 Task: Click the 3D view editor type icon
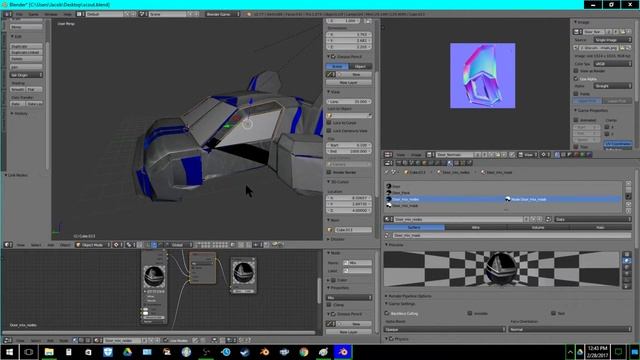coord(8,245)
